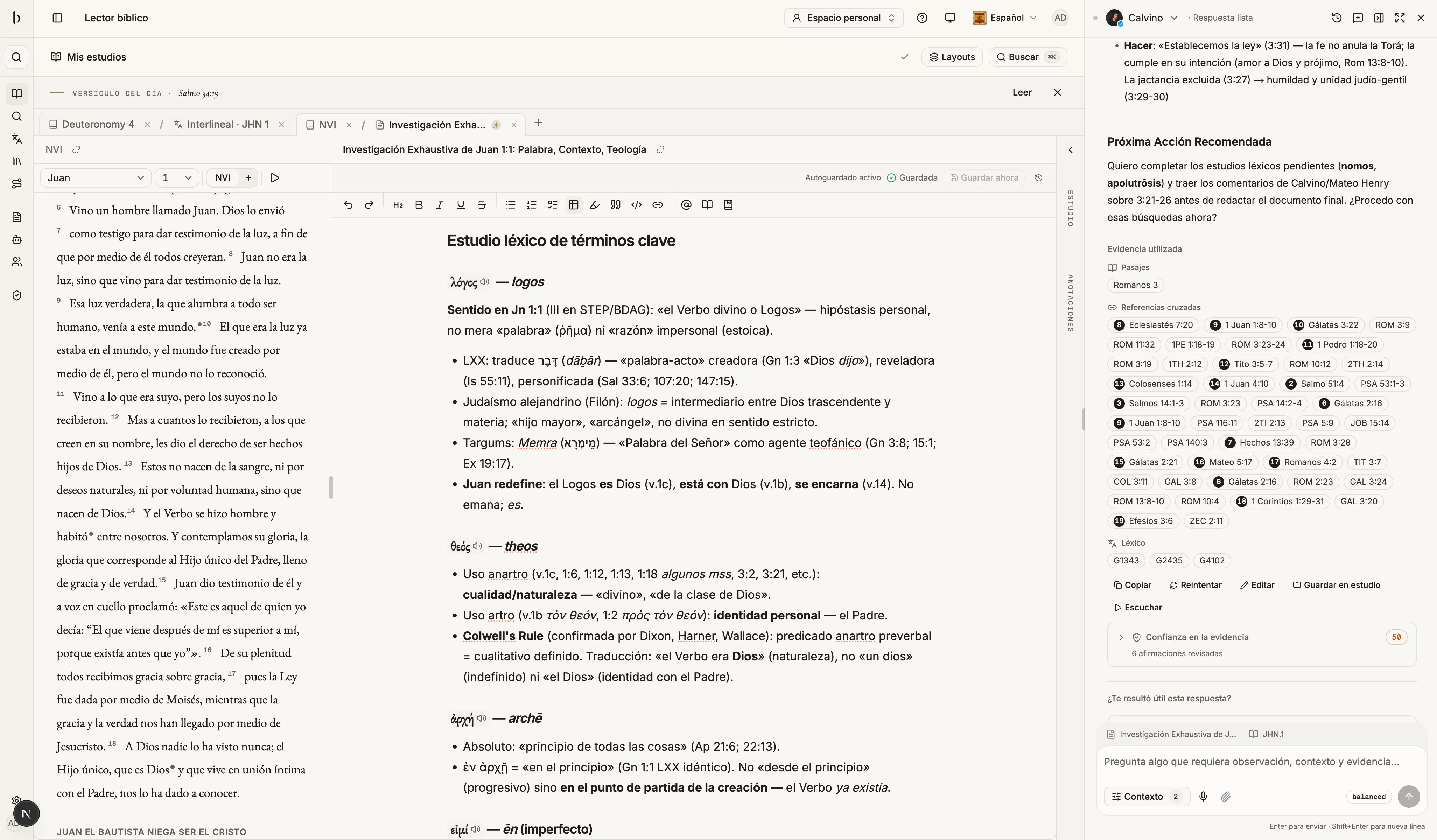Insert a Bible passage reference icon

pos(707,205)
